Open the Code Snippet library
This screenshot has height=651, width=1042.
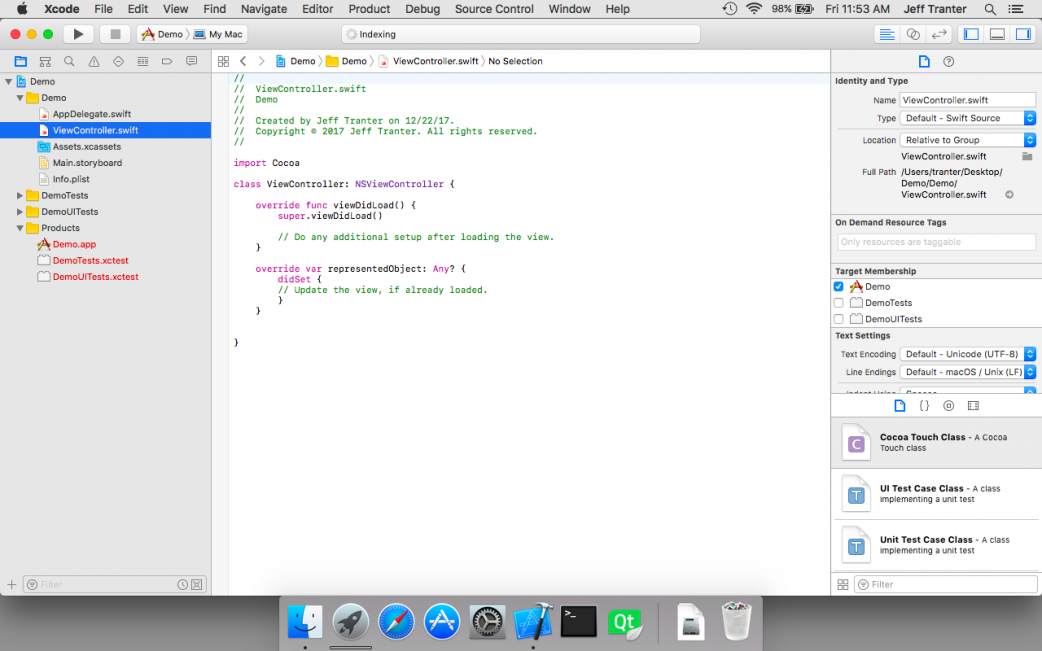tap(924, 406)
